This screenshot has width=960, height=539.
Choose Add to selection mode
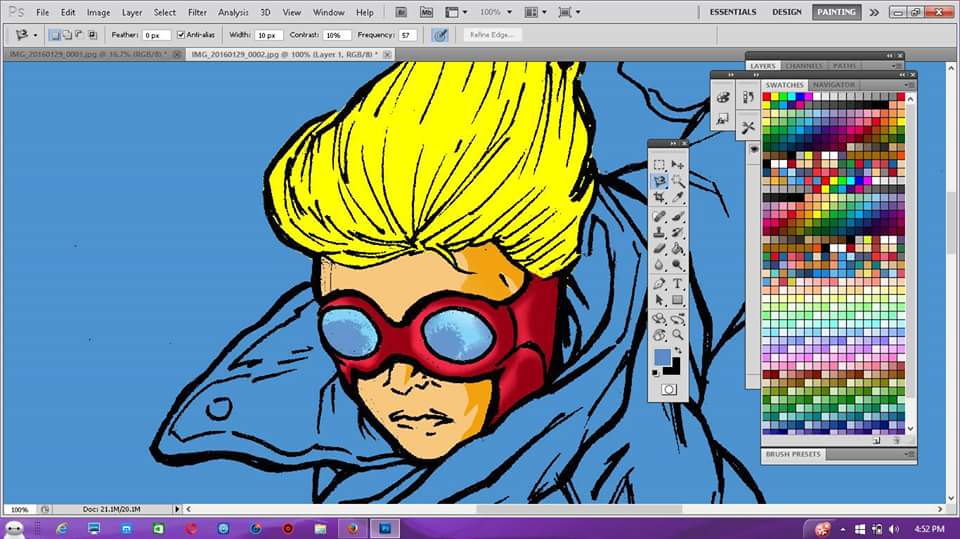click(x=67, y=35)
